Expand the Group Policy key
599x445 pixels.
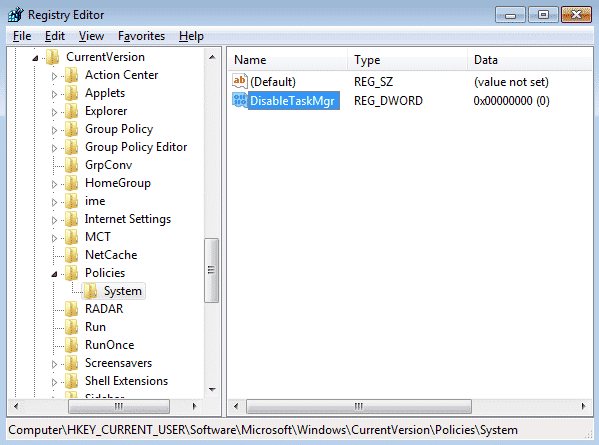click(x=54, y=130)
